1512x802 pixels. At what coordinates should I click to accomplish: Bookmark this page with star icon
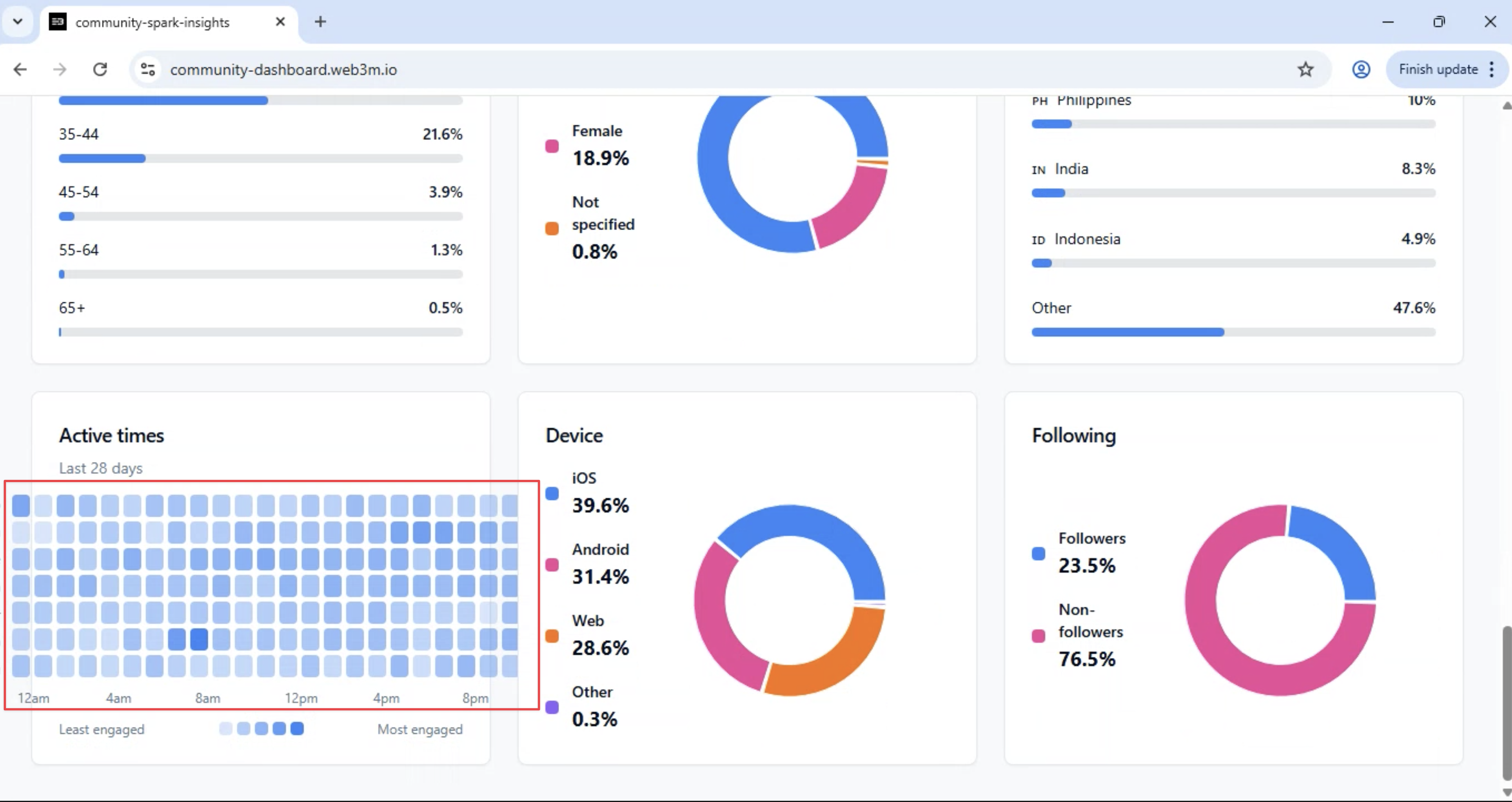(x=1305, y=69)
